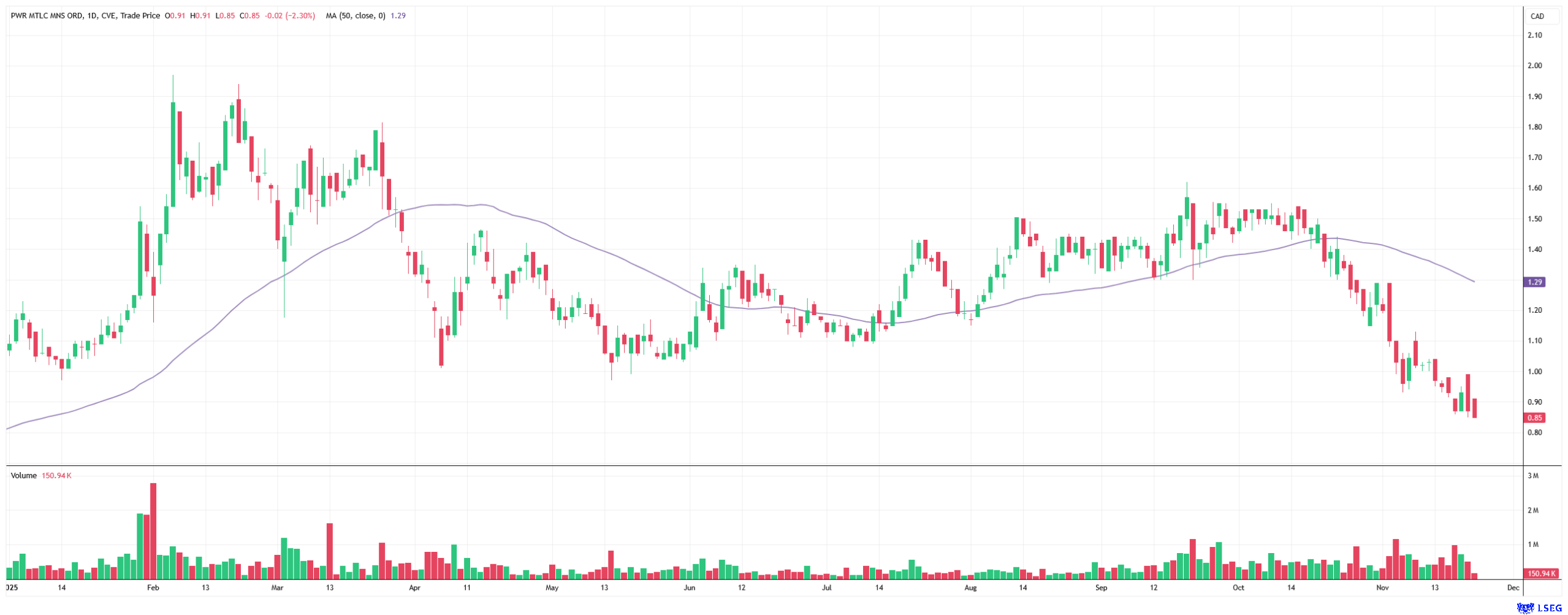Click the purple 1.29 MA price tag

tap(1534, 282)
